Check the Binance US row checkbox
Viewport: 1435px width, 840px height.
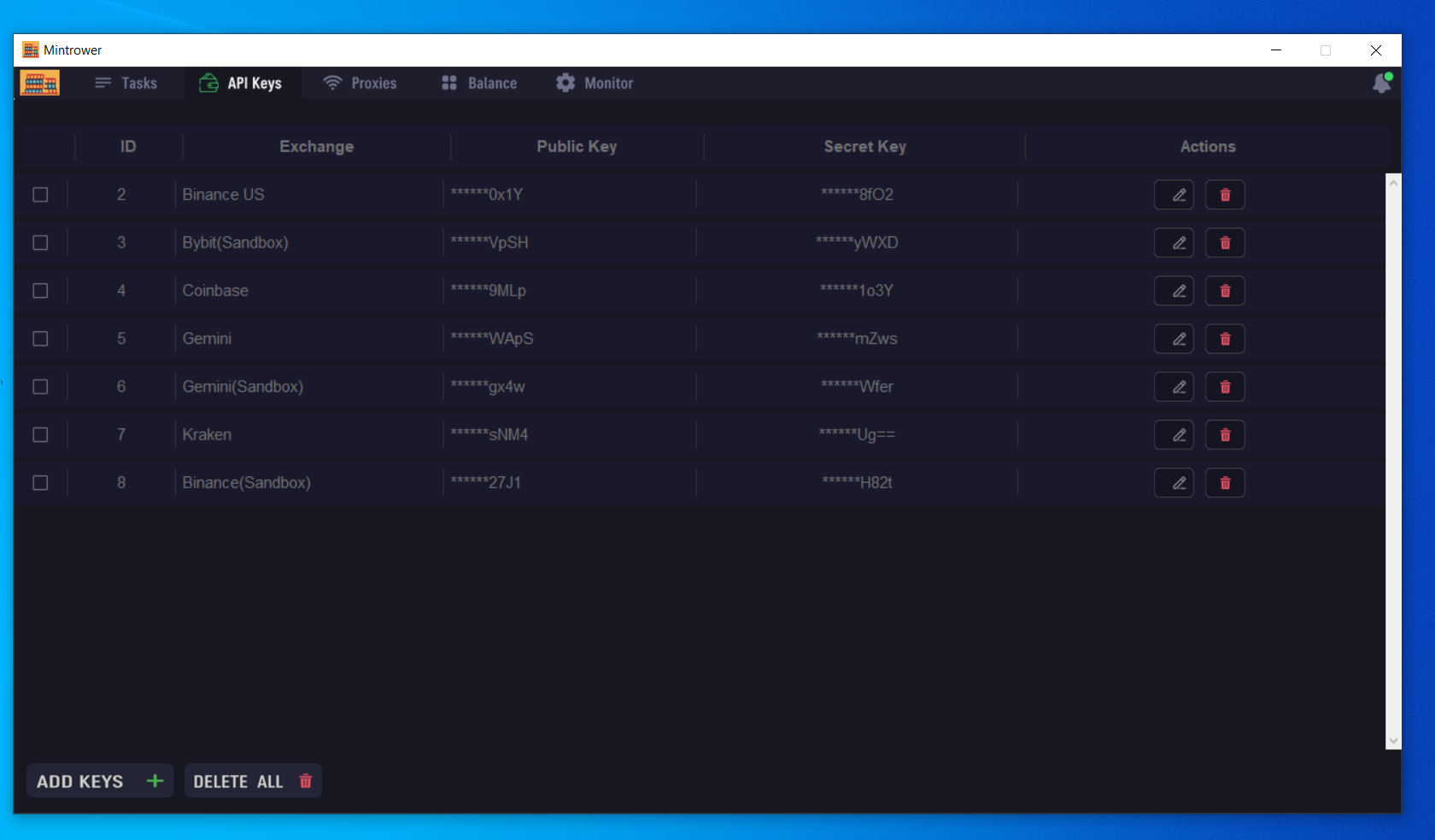pyautogui.click(x=40, y=195)
